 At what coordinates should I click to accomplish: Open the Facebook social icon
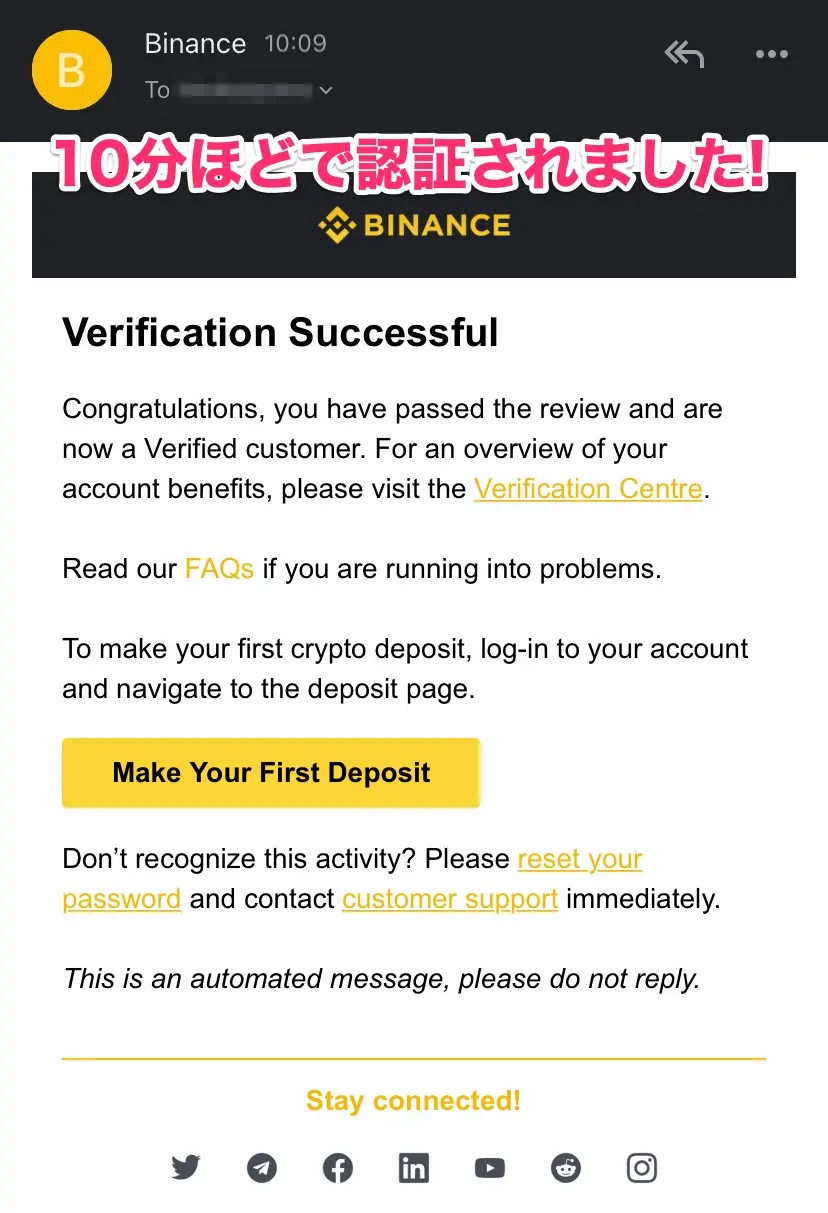(x=338, y=1167)
